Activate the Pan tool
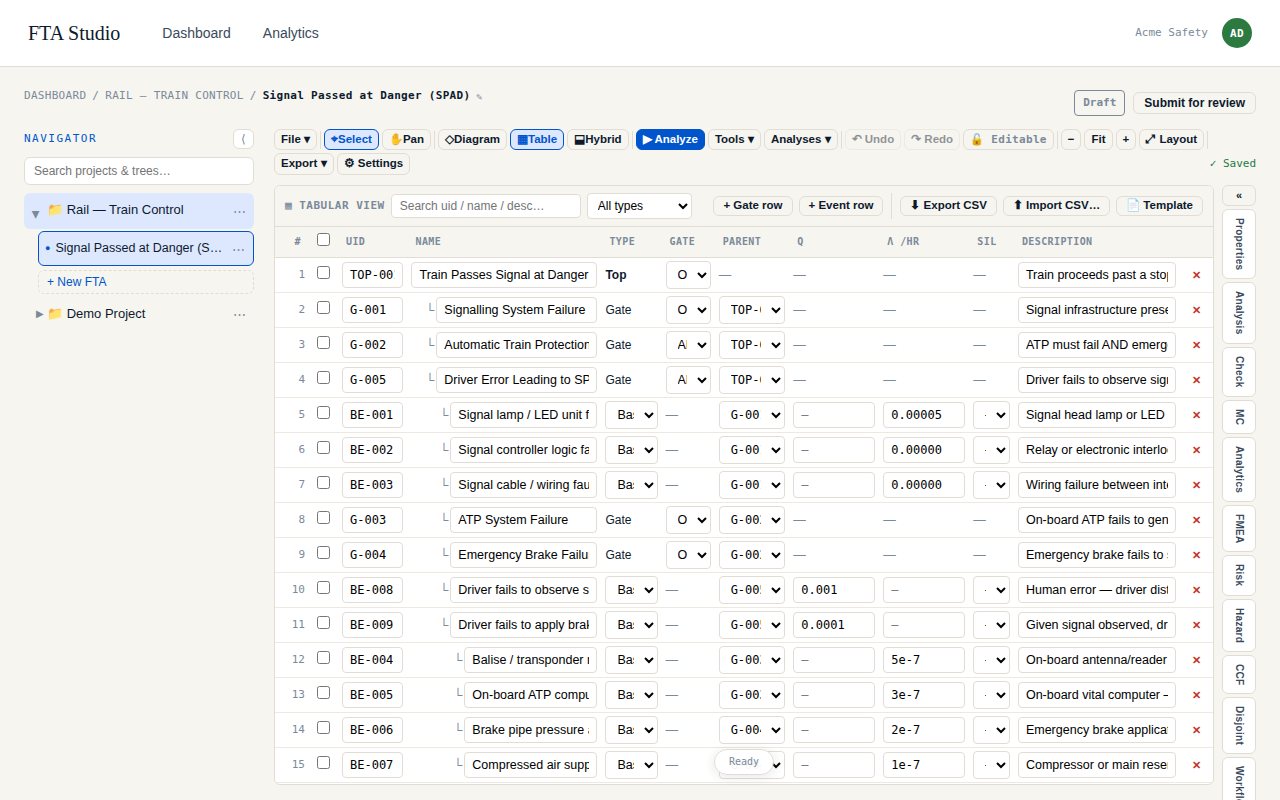This screenshot has height=800, width=1280. coord(406,140)
